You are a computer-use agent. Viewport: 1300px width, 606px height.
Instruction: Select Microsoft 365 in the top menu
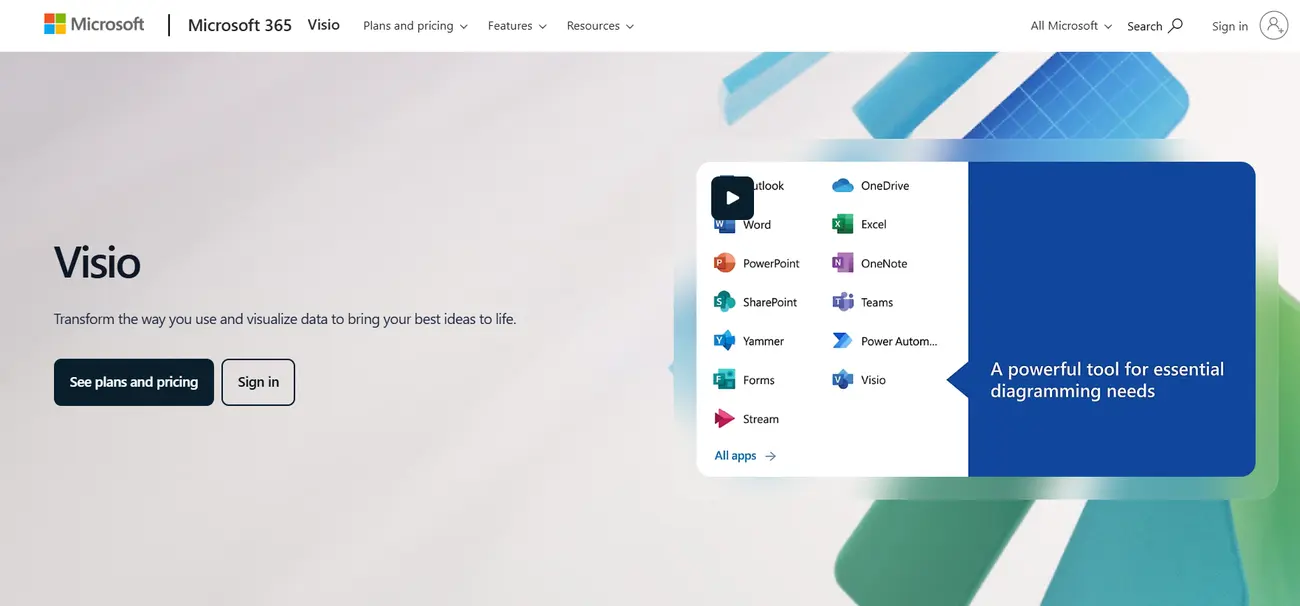(239, 25)
